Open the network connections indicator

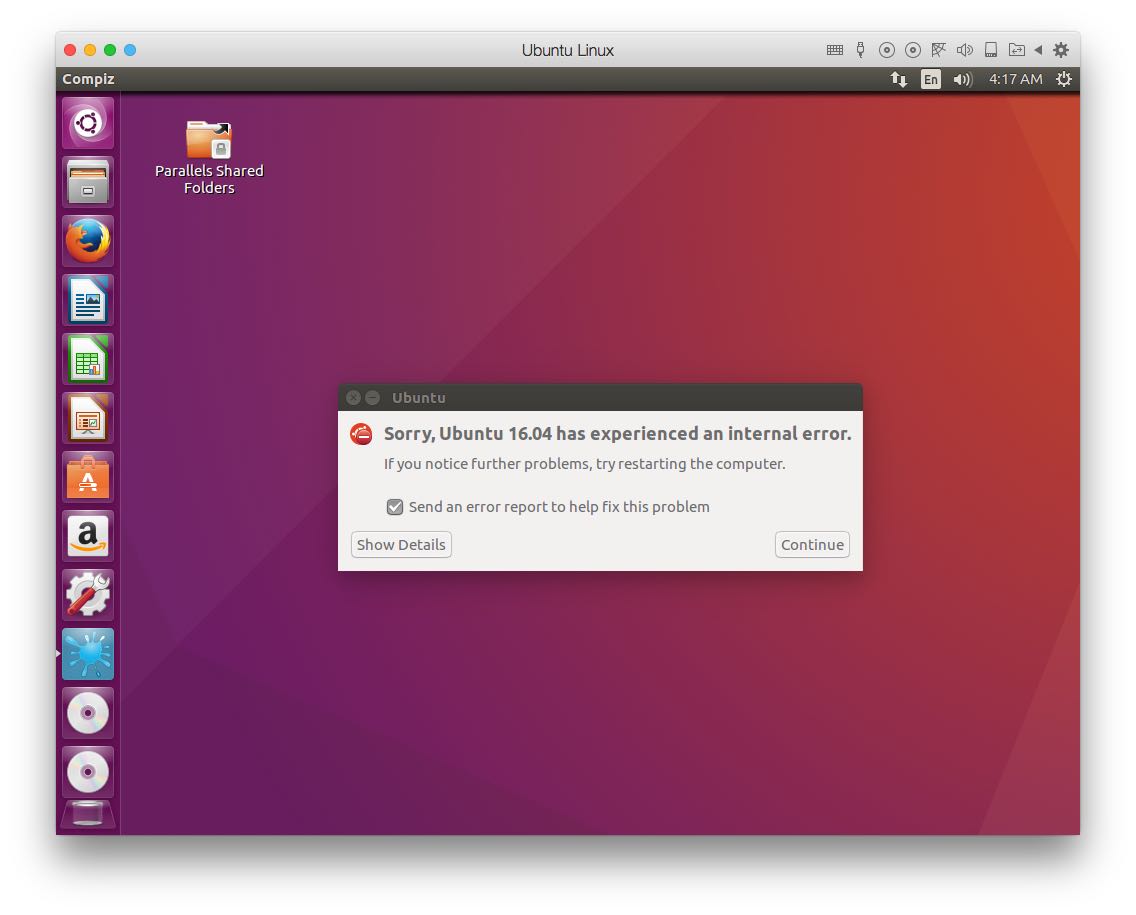point(898,79)
